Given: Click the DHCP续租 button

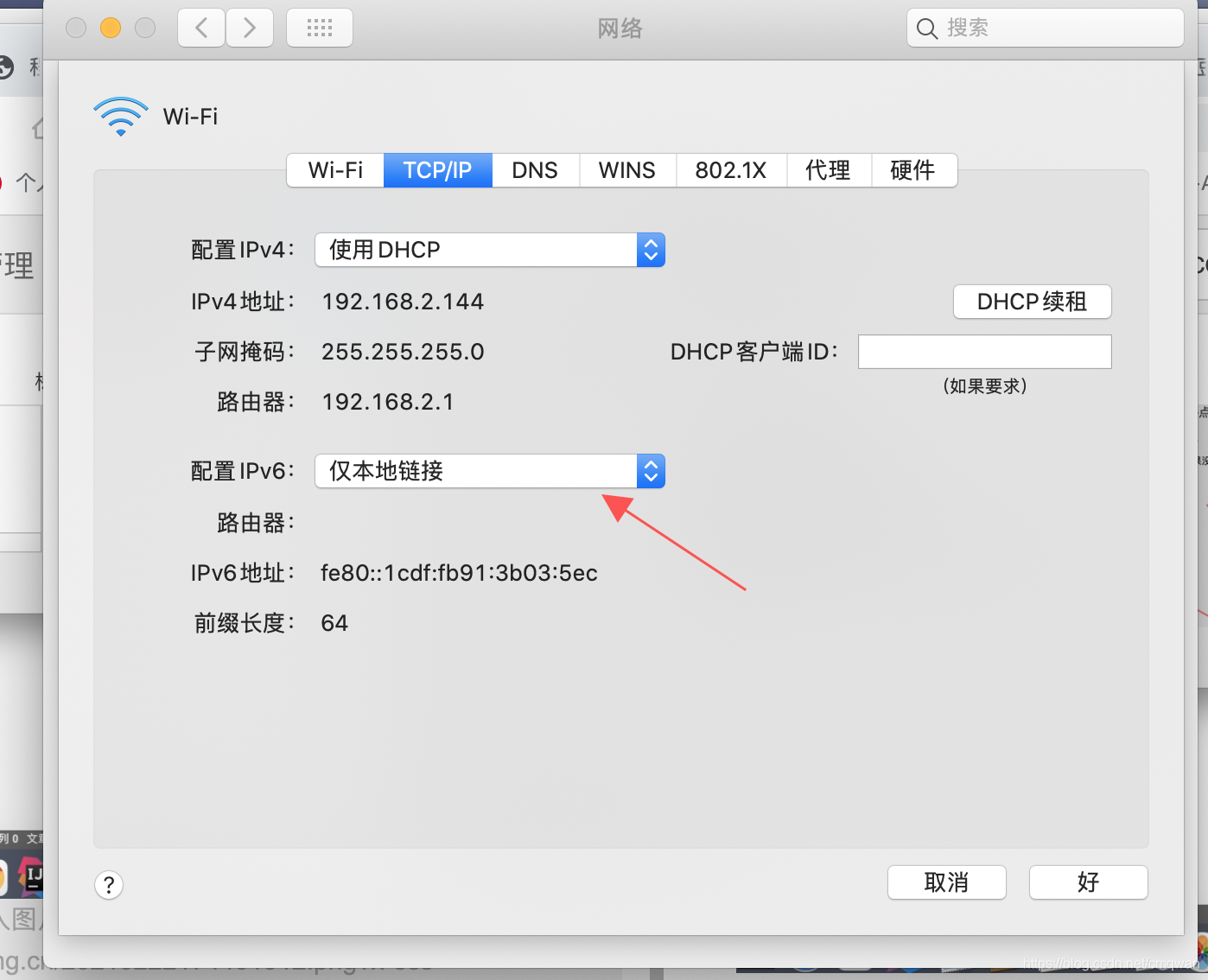Looking at the screenshot, I should pos(1033,302).
